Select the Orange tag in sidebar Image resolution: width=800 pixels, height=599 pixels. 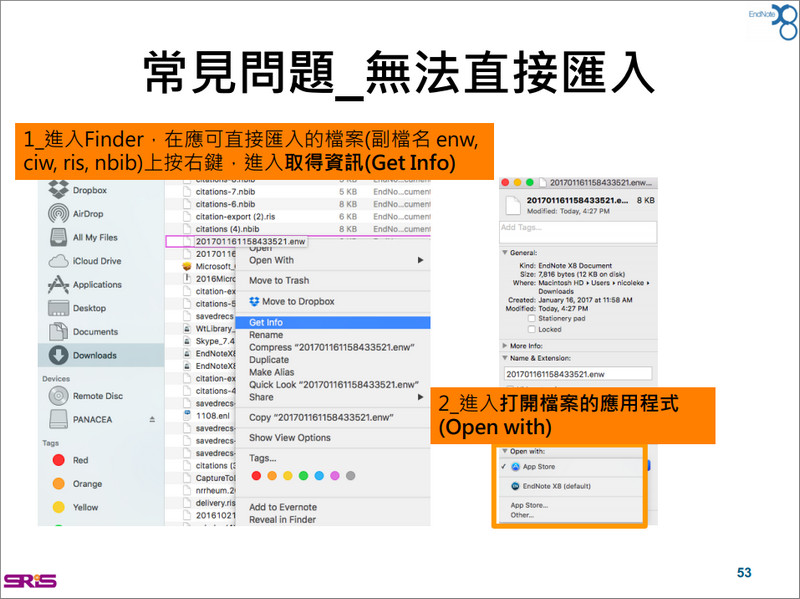pos(77,483)
